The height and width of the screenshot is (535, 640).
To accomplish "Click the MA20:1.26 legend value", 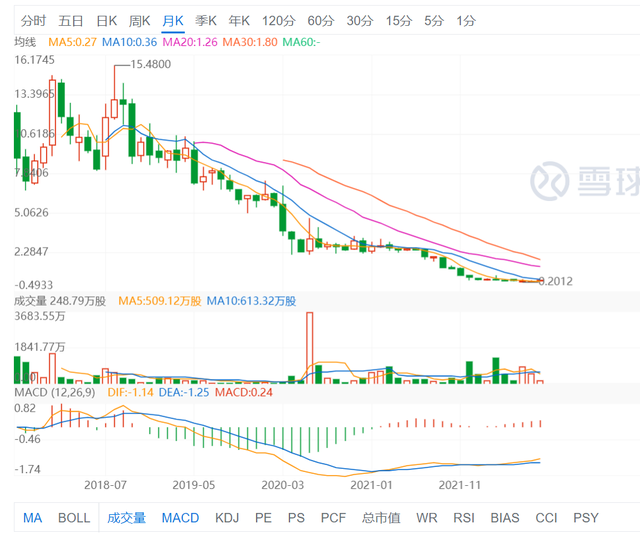I will [190, 42].
